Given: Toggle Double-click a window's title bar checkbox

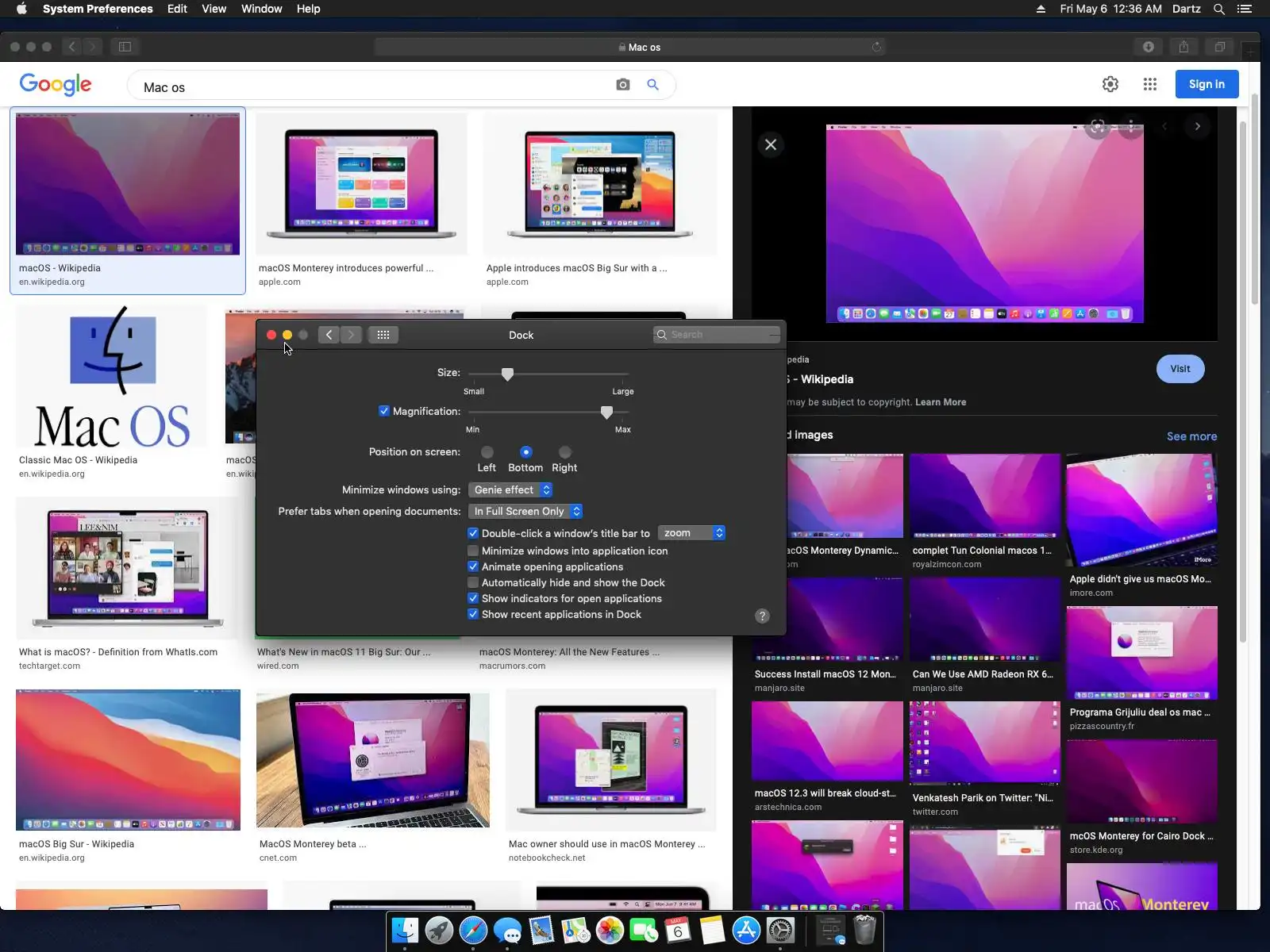Looking at the screenshot, I should tap(473, 533).
